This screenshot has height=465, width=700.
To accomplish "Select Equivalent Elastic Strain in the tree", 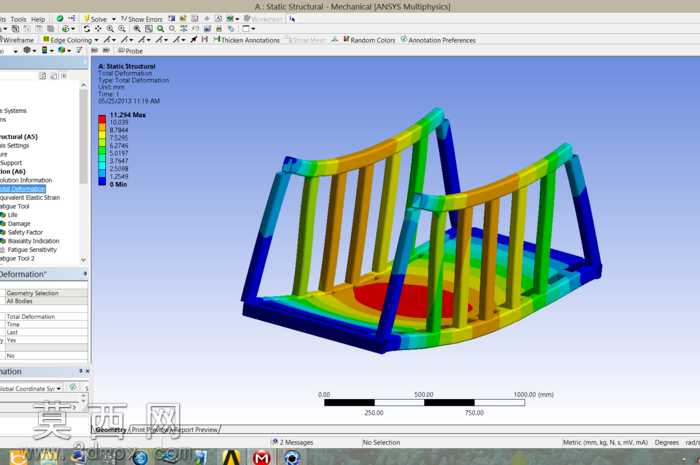I will pos(29,197).
